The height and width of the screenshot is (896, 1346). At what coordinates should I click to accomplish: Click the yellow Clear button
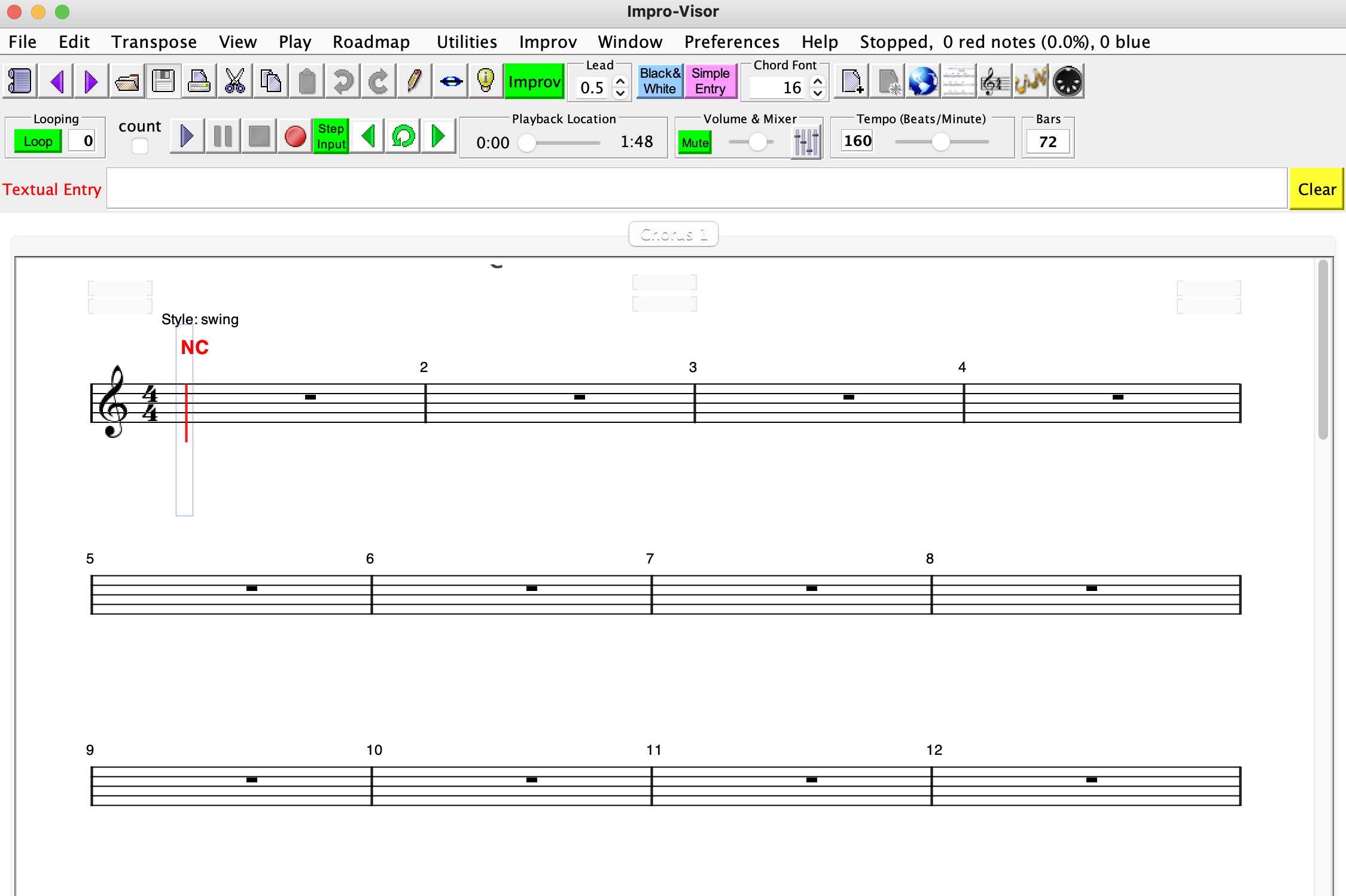tap(1316, 189)
